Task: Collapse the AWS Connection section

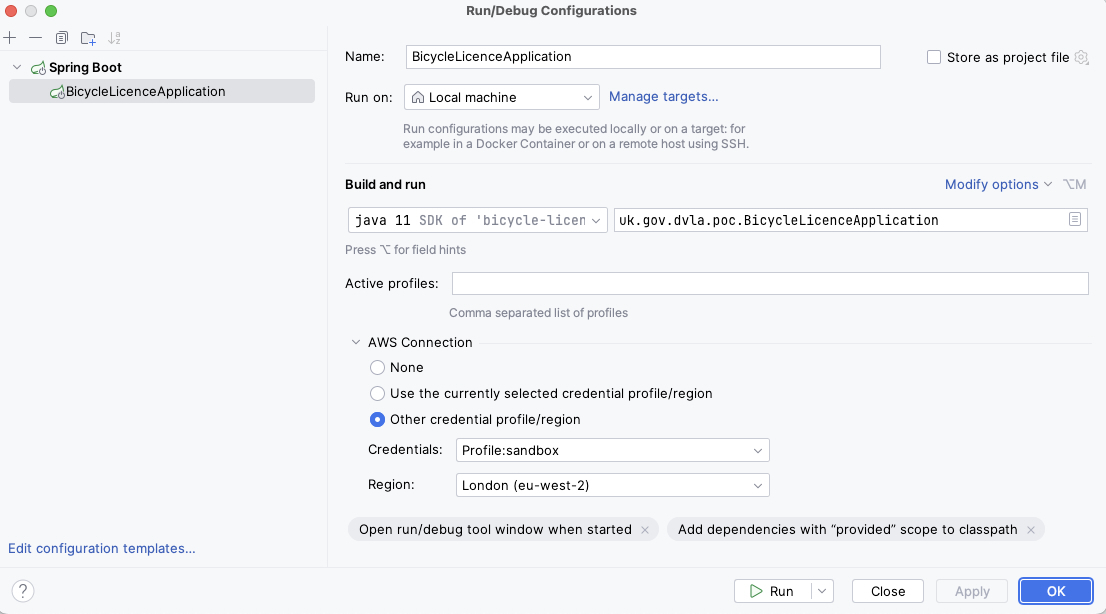Action: coord(356,342)
